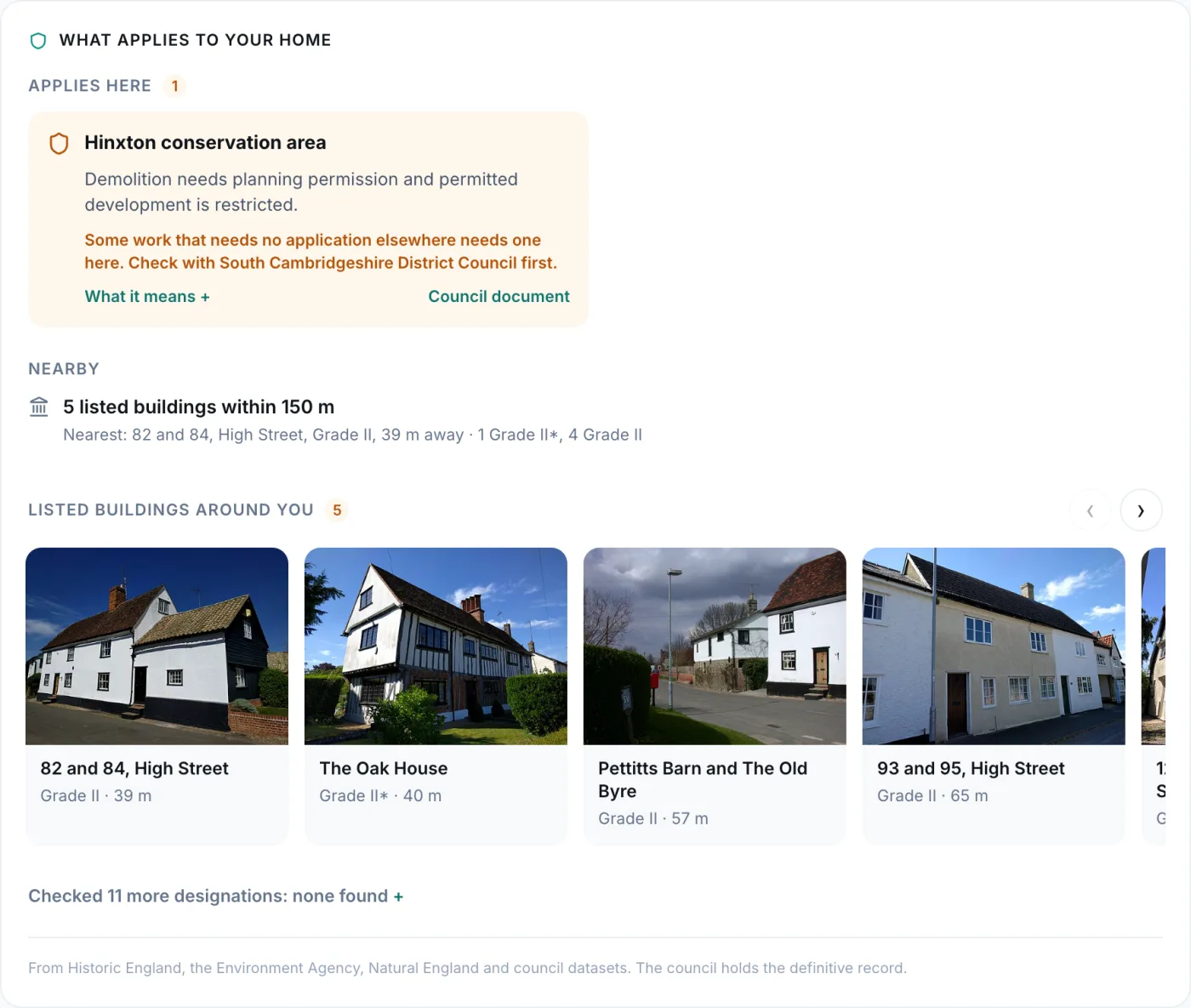This screenshot has height=1008, width=1191.
Task: Click Grade II · 57 m text
Action: click(x=653, y=819)
